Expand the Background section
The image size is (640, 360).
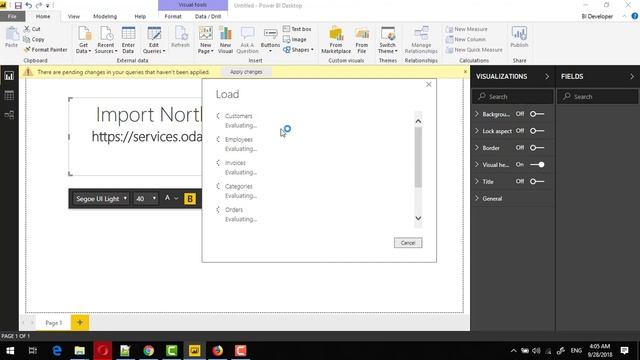coord(477,114)
